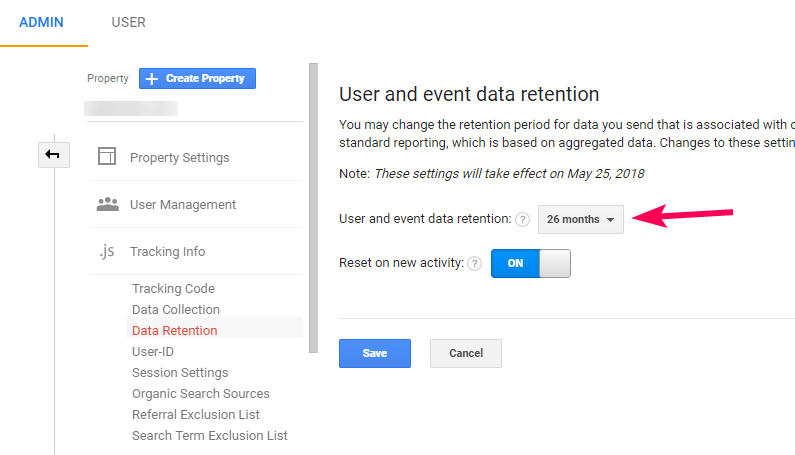Screen dimensions: 795x455
Task: Click help icon beside Reset on new activity
Action: [475, 264]
